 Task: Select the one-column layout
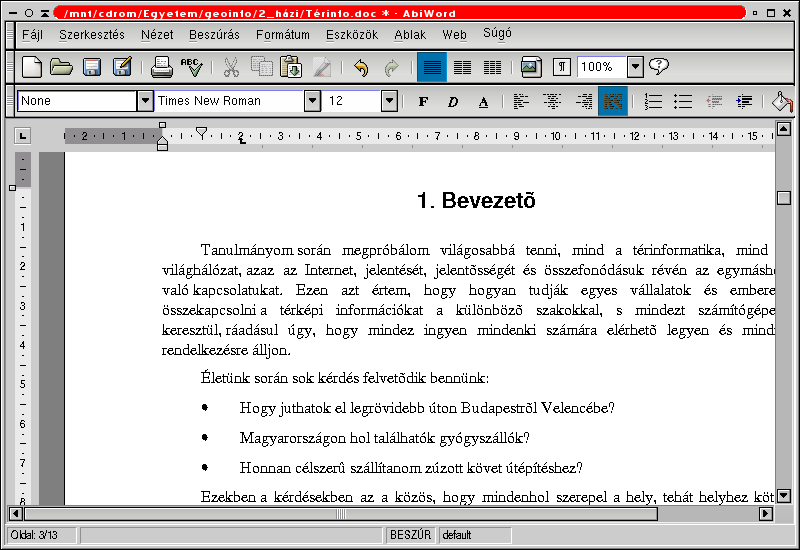click(432, 67)
